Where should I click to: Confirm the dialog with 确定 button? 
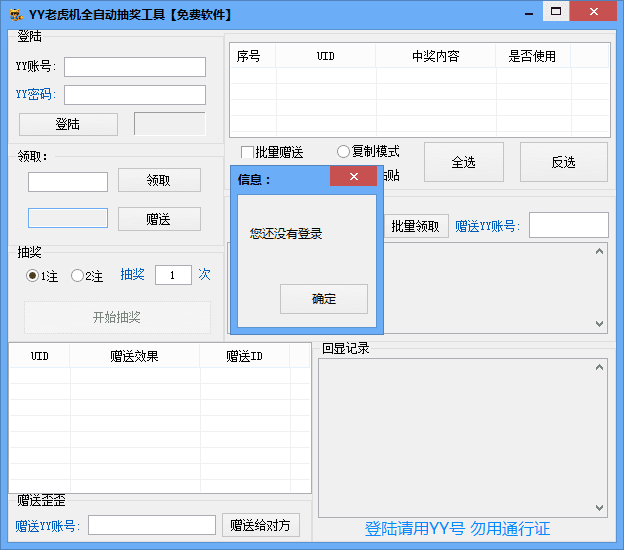point(324,299)
